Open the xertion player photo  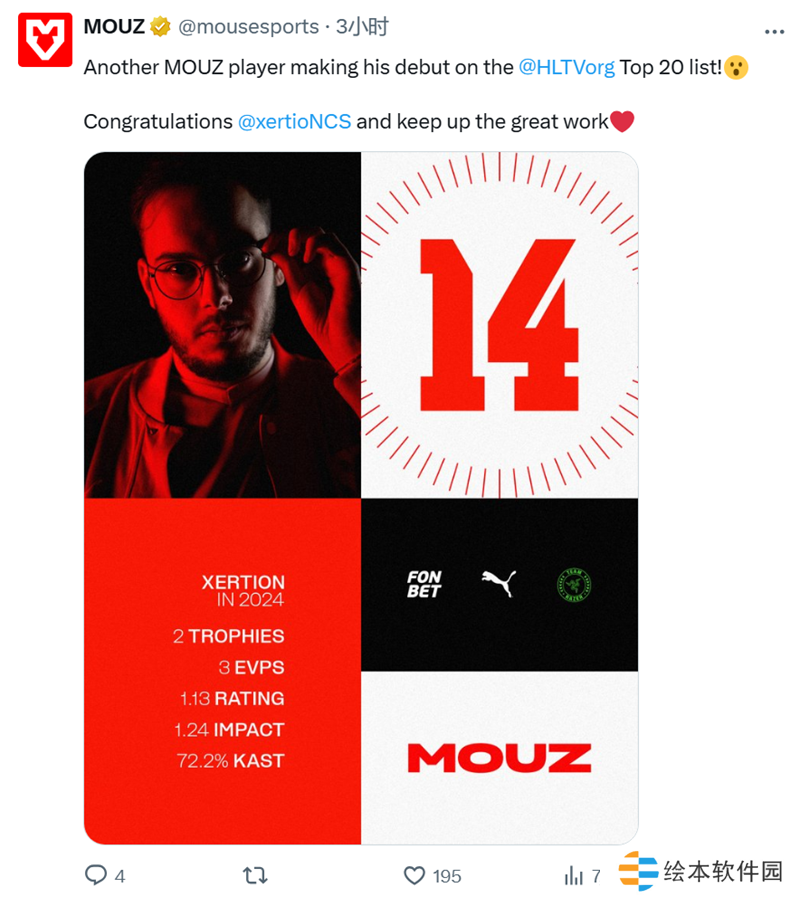coord(223,325)
